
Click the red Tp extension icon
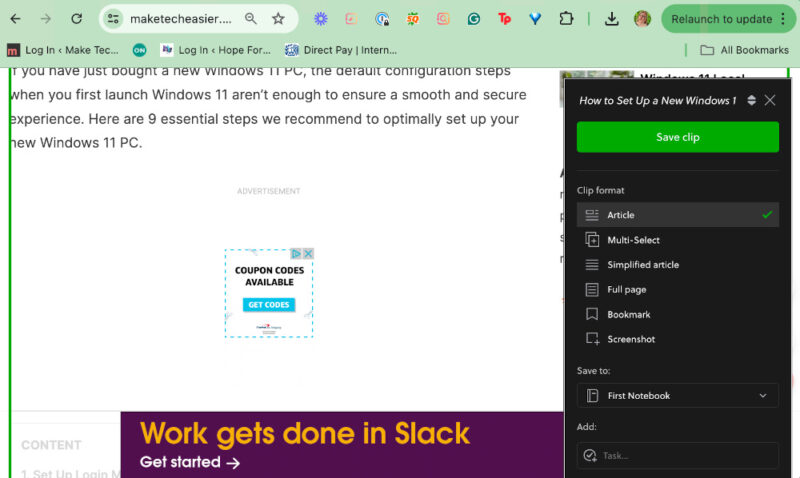pos(504,19)
